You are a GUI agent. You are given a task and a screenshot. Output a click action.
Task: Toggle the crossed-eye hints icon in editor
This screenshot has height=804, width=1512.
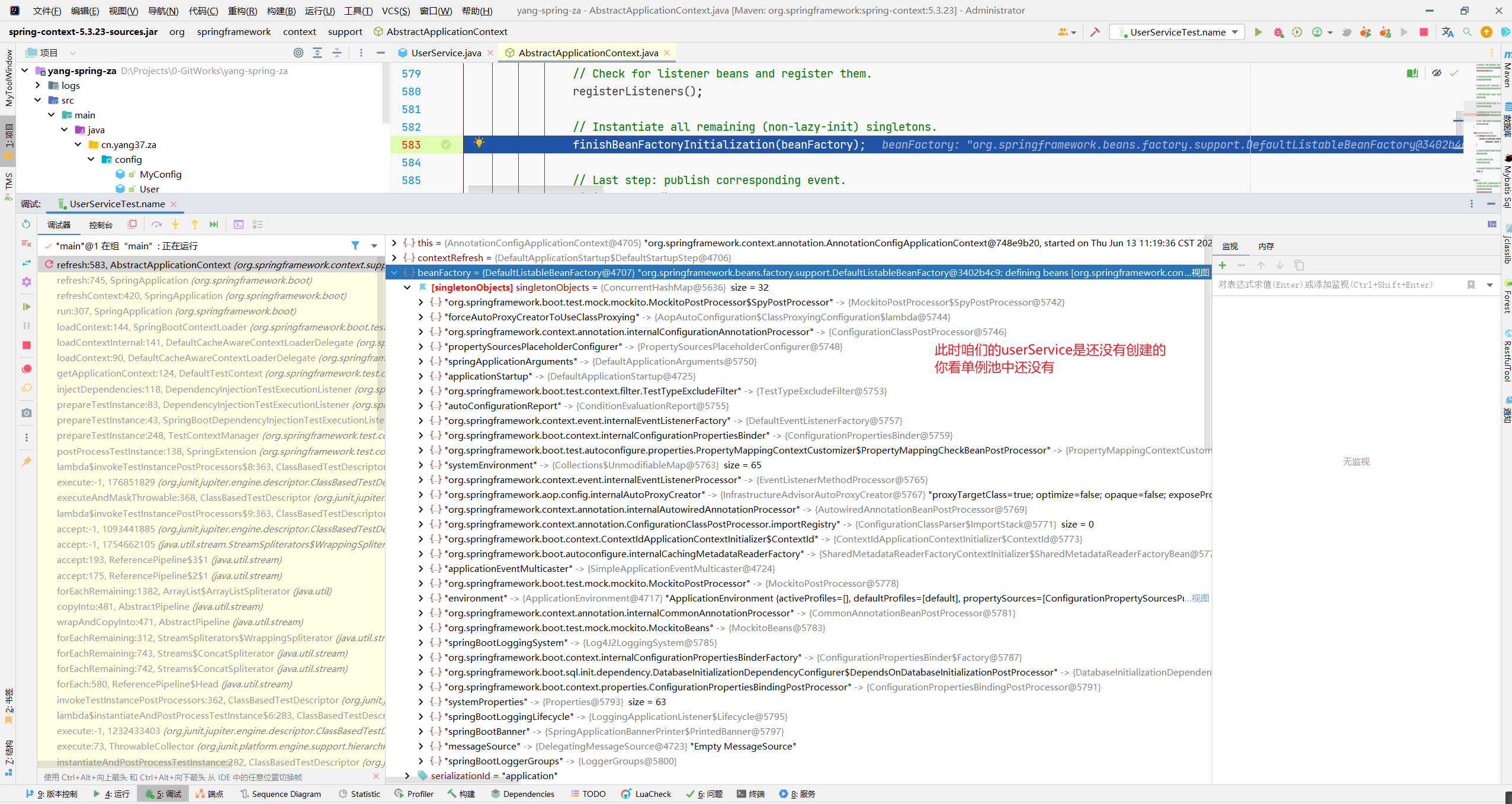(1436, 73)
